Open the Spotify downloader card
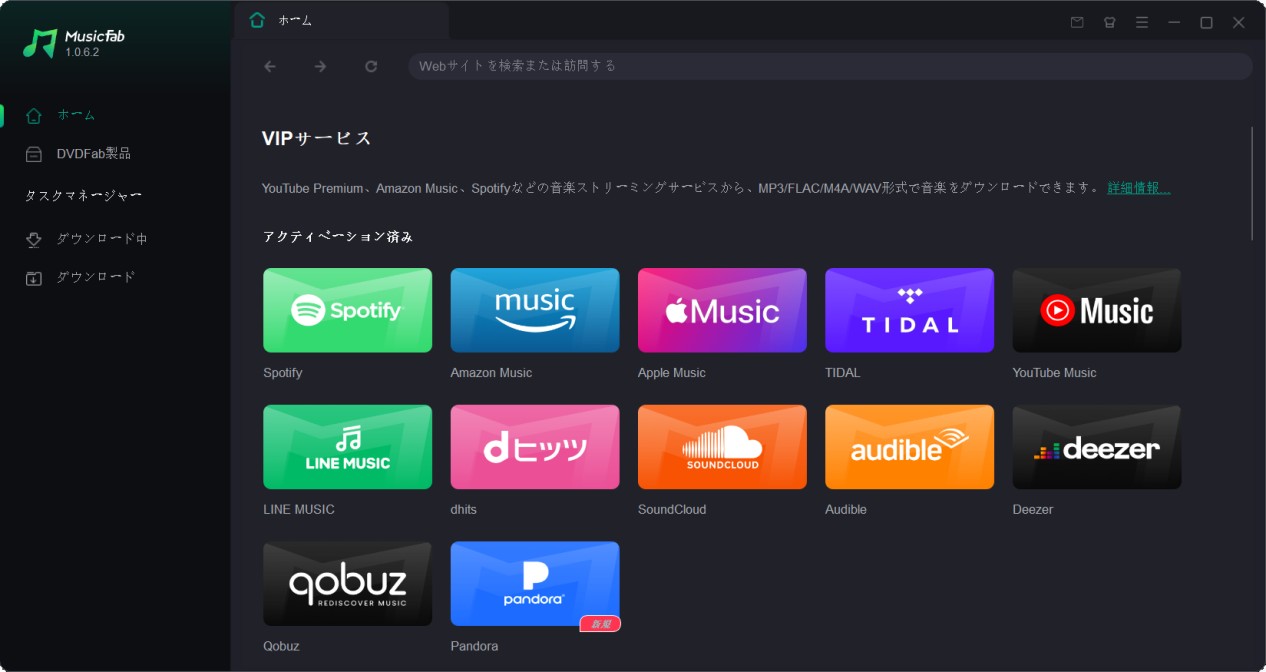The image size is (1266, 672). click(347, 310)
